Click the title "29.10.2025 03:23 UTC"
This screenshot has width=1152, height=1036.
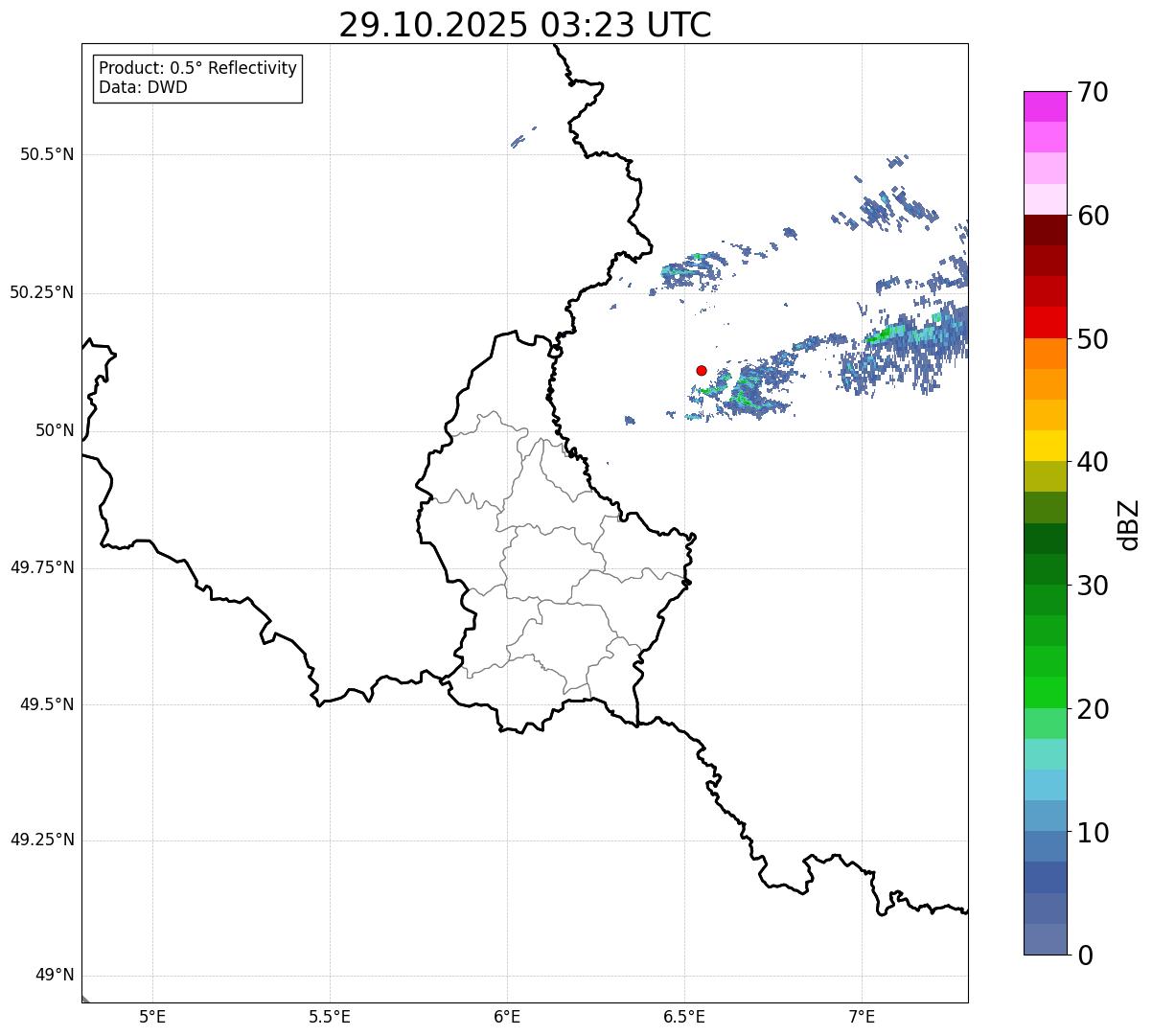point(525,25)
